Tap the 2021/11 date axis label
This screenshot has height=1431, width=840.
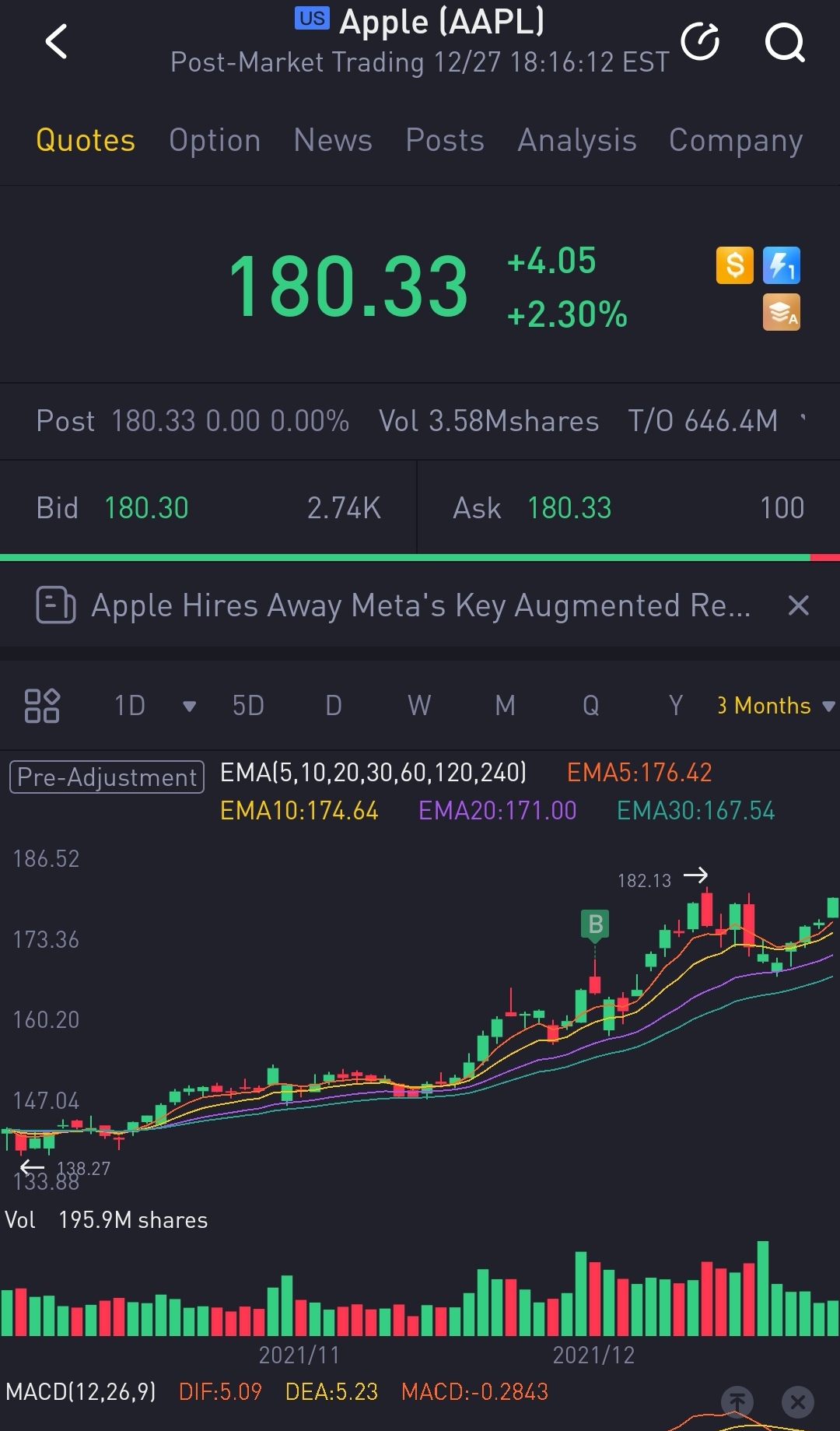299,1356
